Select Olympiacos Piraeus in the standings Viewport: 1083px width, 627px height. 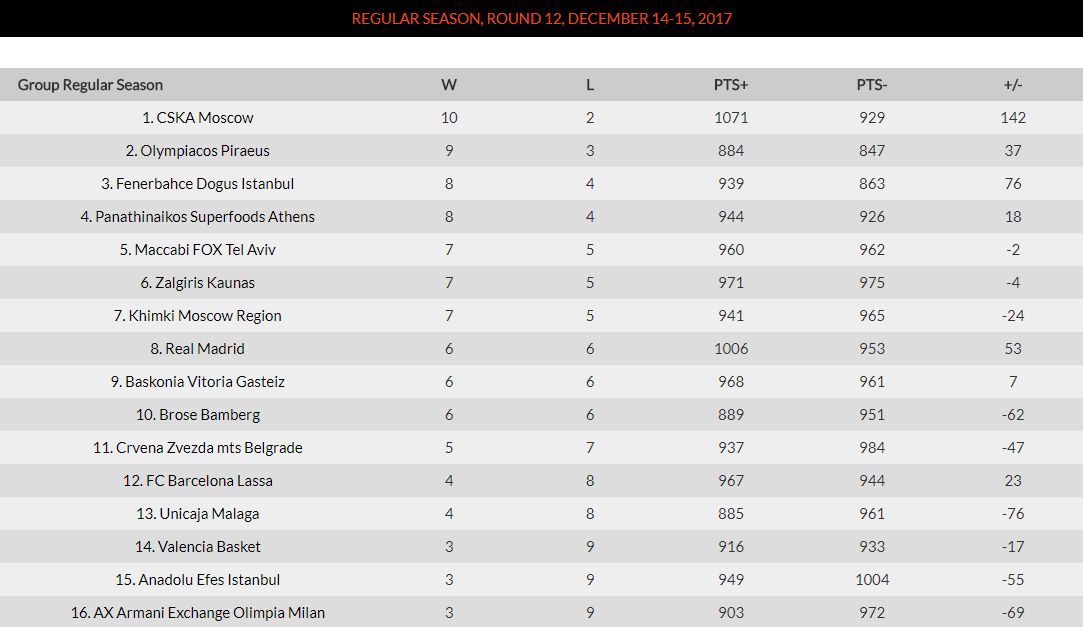pos(198,151)
